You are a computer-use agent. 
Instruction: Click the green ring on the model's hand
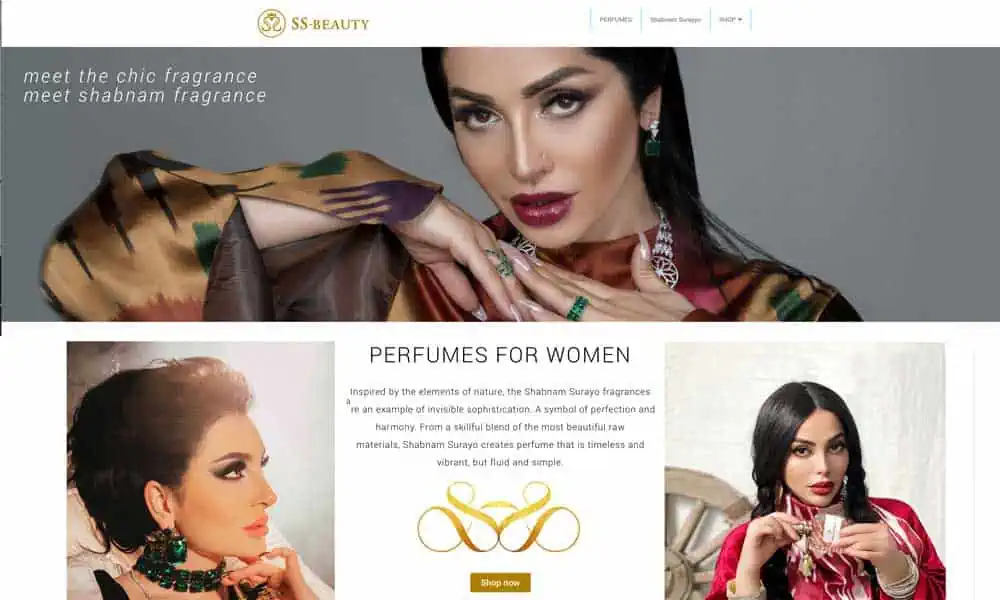pos(577,308)
